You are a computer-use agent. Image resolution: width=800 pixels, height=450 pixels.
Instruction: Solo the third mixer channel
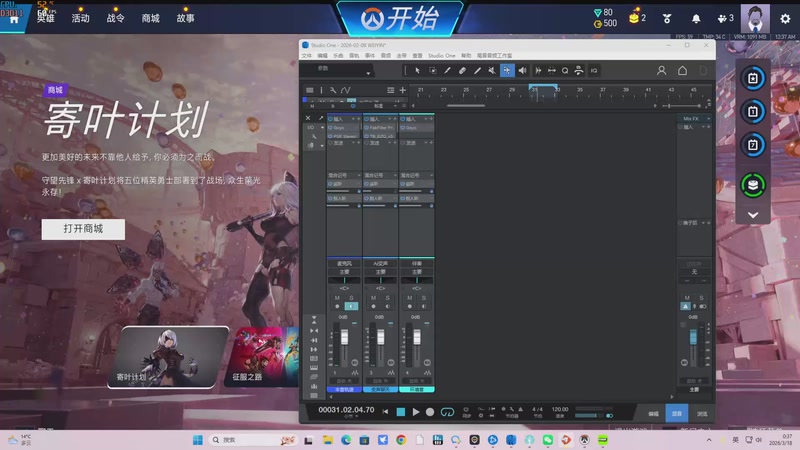pyautogui.click(x=423, y=297)
